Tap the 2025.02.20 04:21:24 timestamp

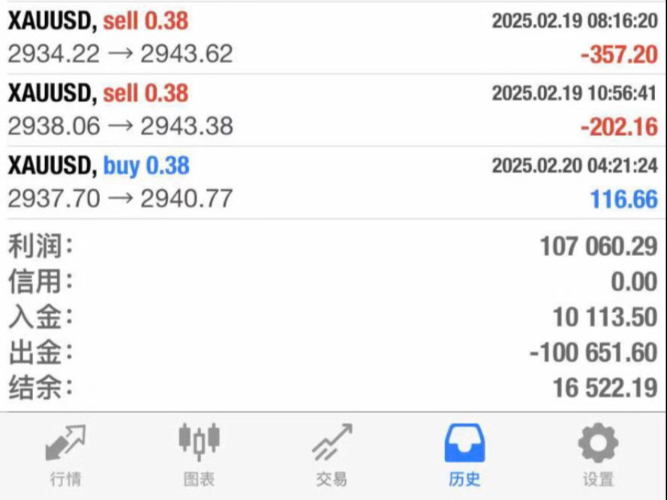[574, 166]
